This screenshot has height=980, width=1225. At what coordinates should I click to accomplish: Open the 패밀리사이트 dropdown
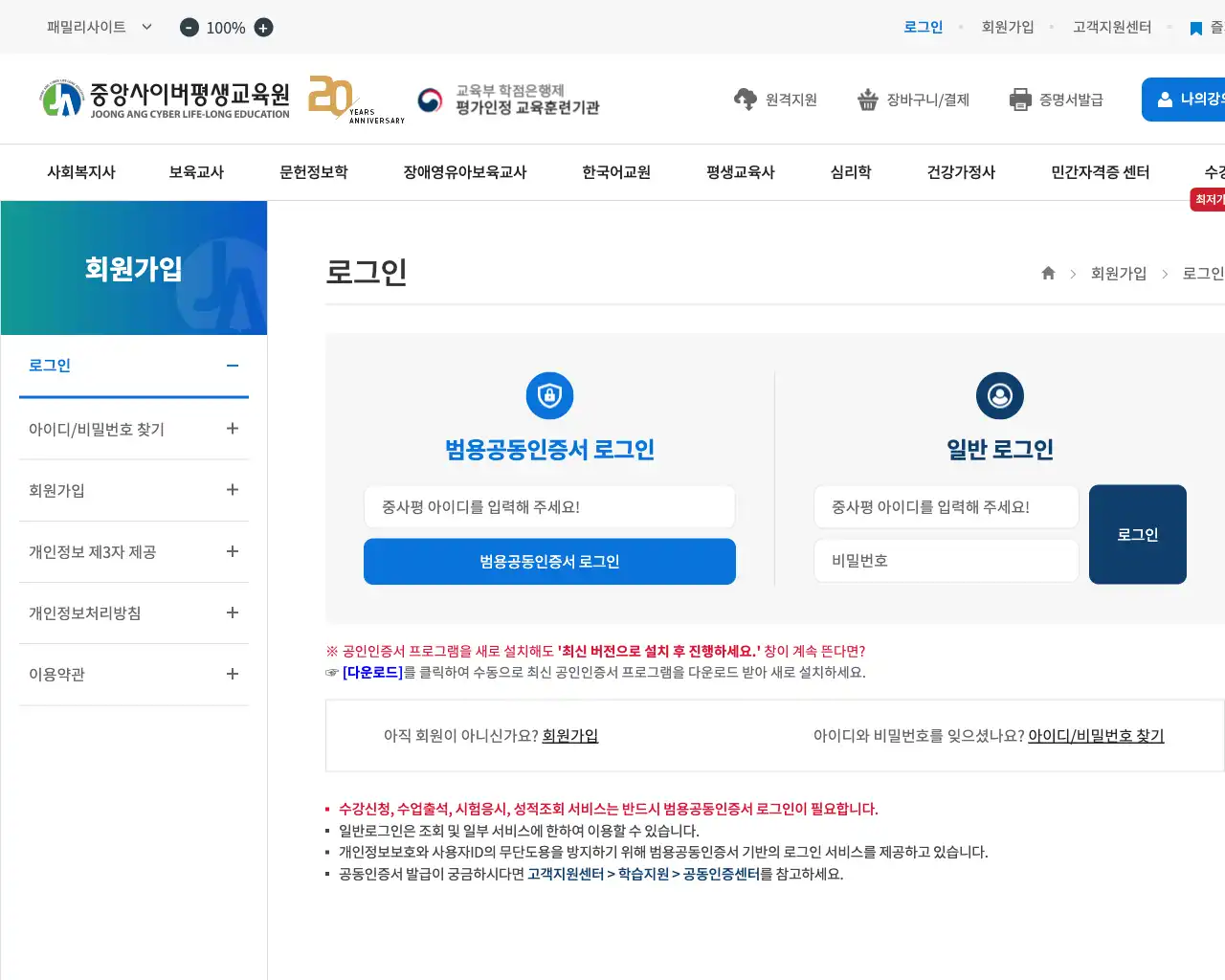click(x=96, y=27)
